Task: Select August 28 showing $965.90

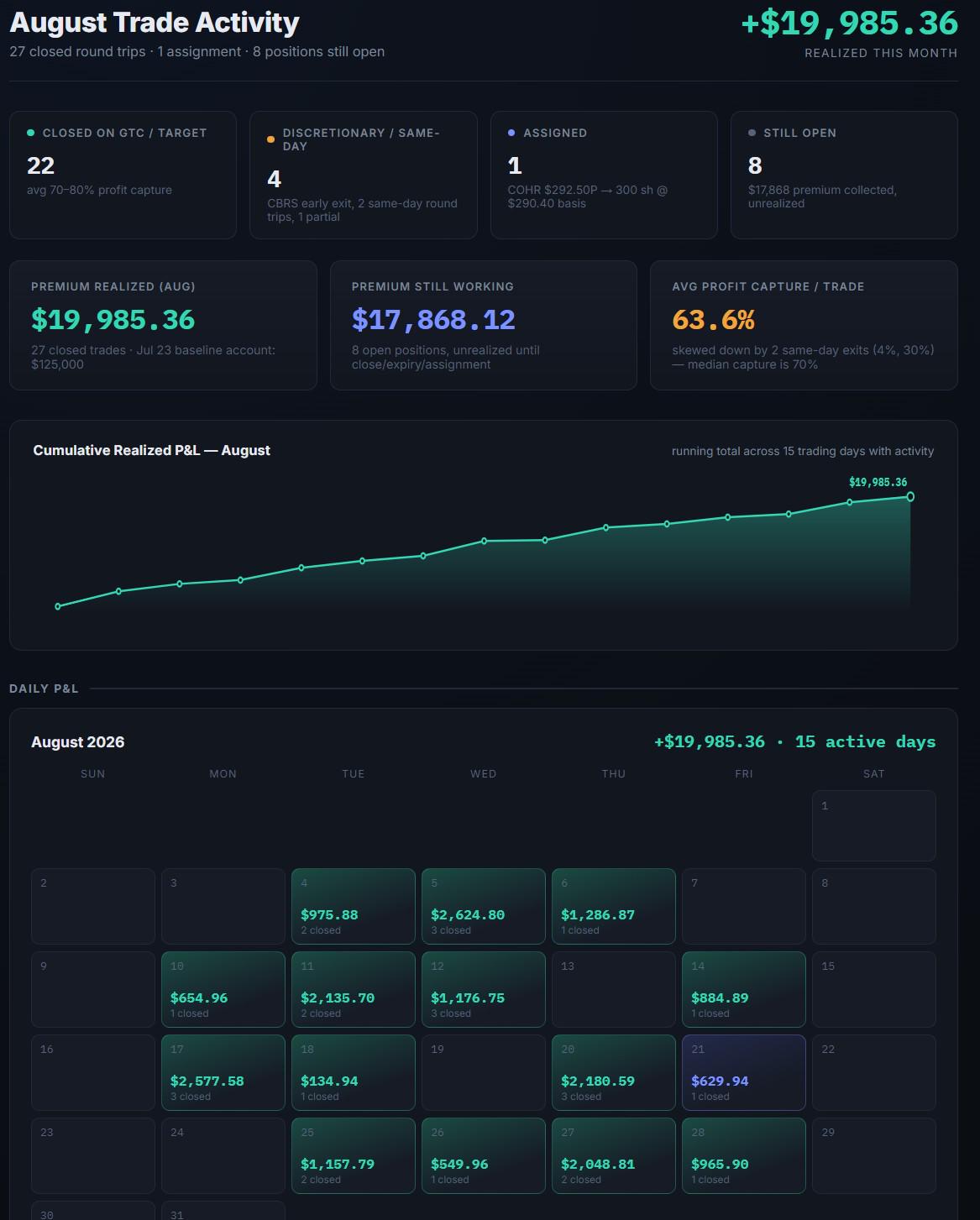Action: [744, 1155]
